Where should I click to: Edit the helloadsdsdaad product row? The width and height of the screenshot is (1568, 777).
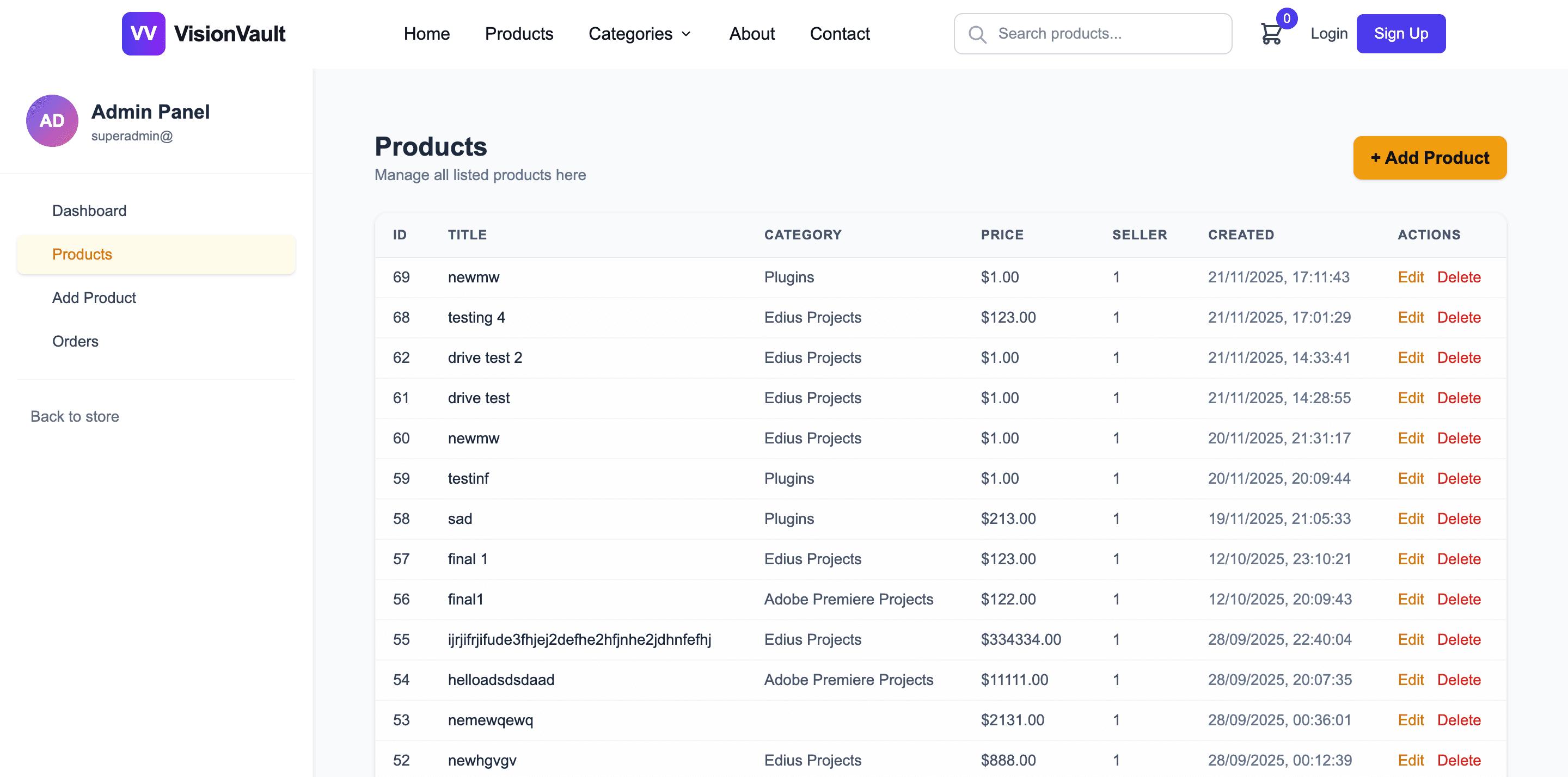[x=1410, y=680]
